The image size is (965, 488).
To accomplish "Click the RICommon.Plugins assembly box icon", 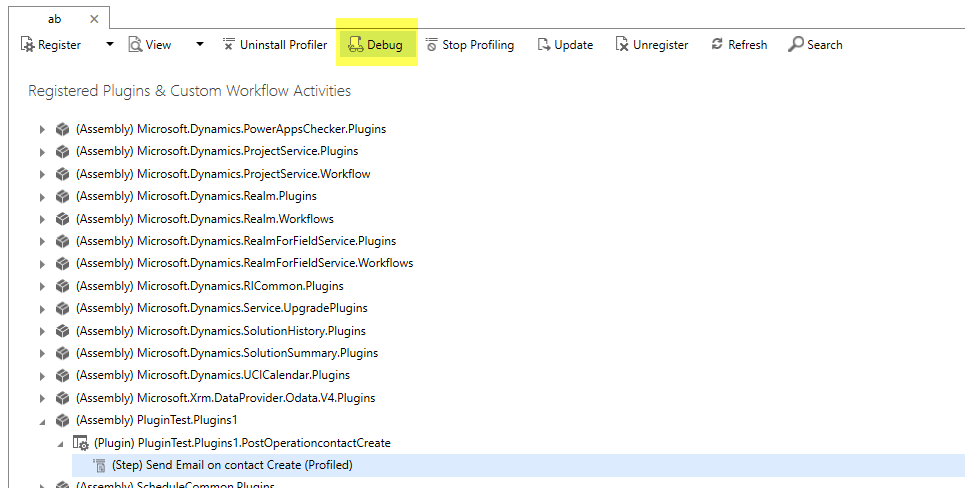I will click(x=62, y=286).
